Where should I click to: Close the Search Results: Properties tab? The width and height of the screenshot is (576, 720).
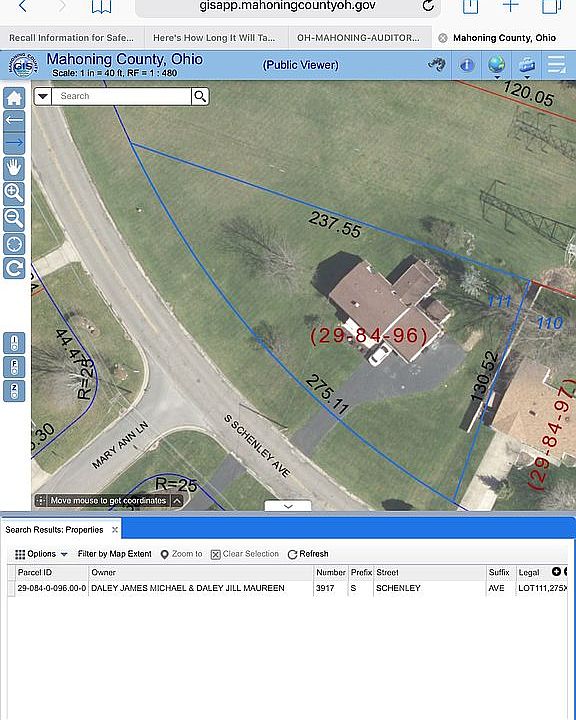tap(115, 530)
